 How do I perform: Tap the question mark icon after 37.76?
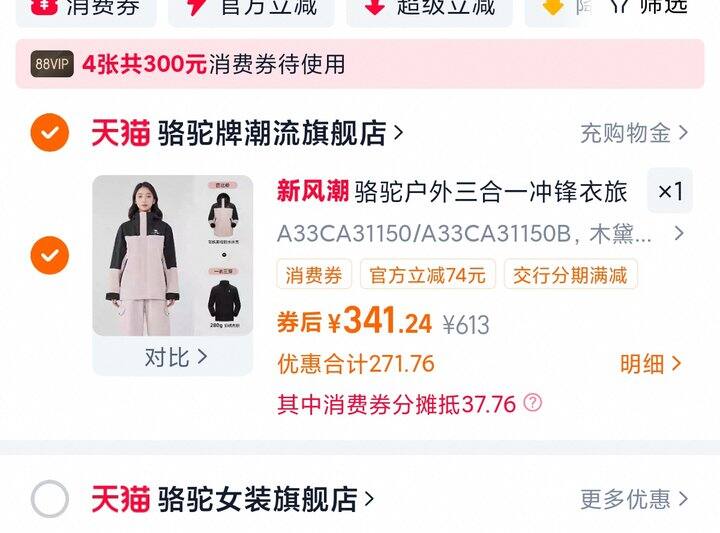coord(533,403)
